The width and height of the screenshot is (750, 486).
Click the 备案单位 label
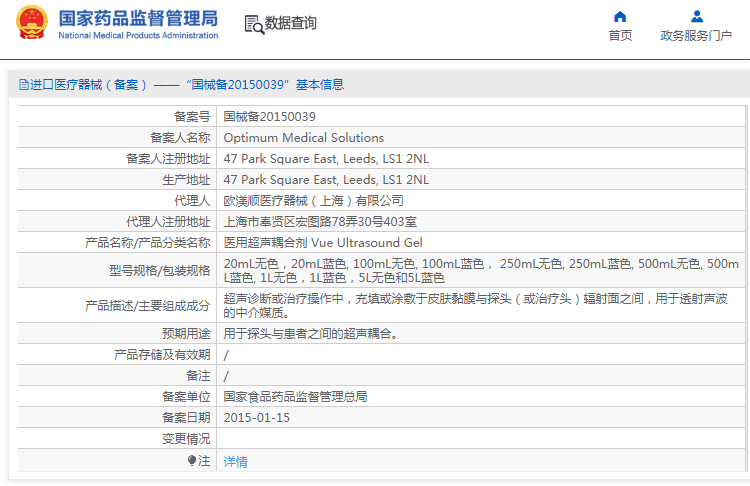click(x=186, y=397)
